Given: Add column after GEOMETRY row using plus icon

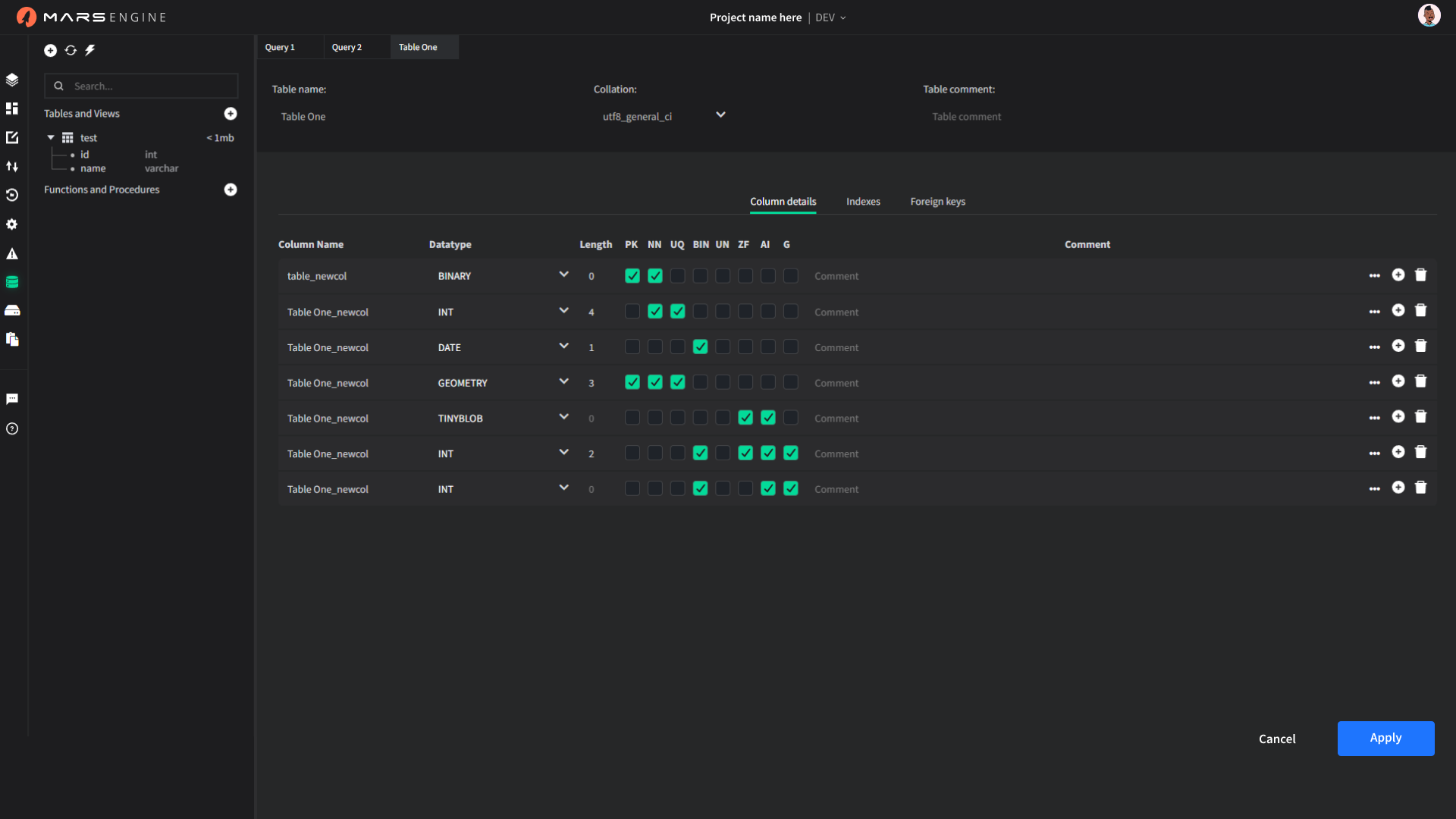Looking at the screenshot, I should click(x=1398, y=381).
